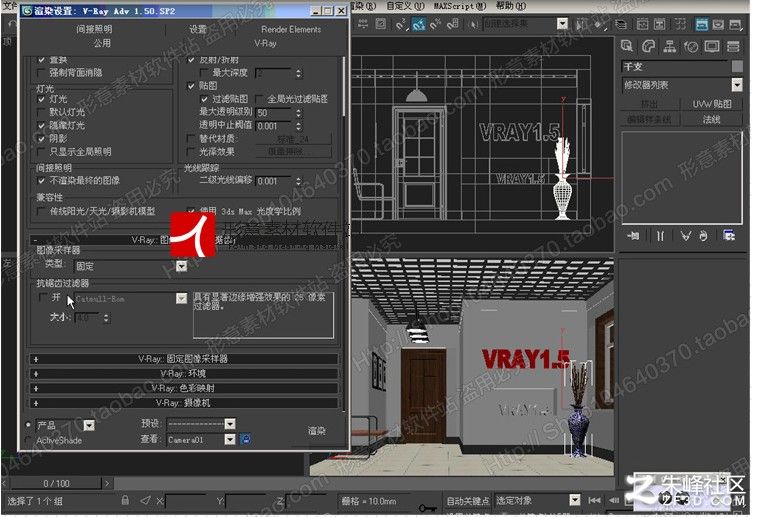Open the 查看 Camera01 viewport dropdown
758x517 pixels.
(230, 439)
